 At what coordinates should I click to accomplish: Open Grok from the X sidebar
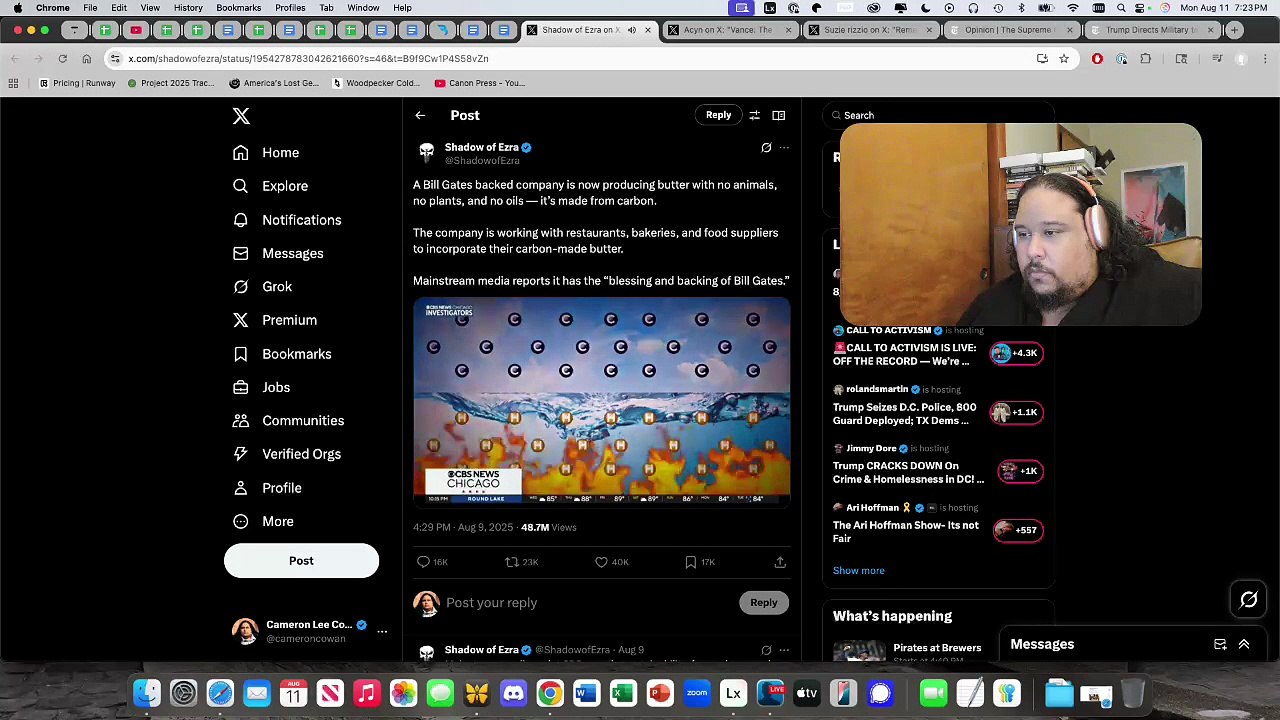pos(262,287)
